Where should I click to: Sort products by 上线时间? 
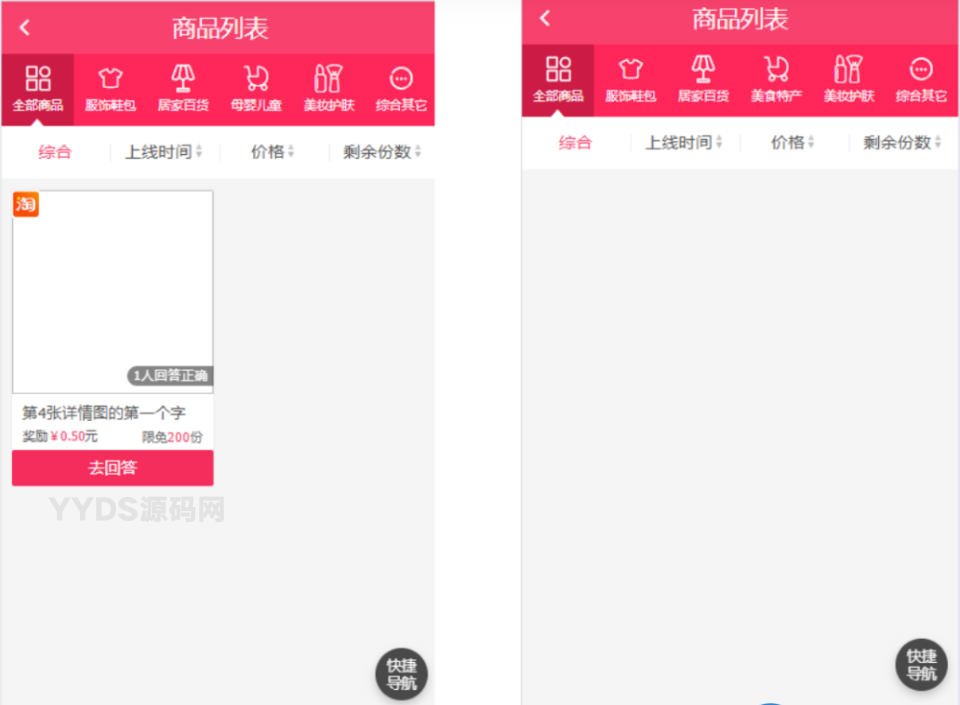(x=157, y=150)
